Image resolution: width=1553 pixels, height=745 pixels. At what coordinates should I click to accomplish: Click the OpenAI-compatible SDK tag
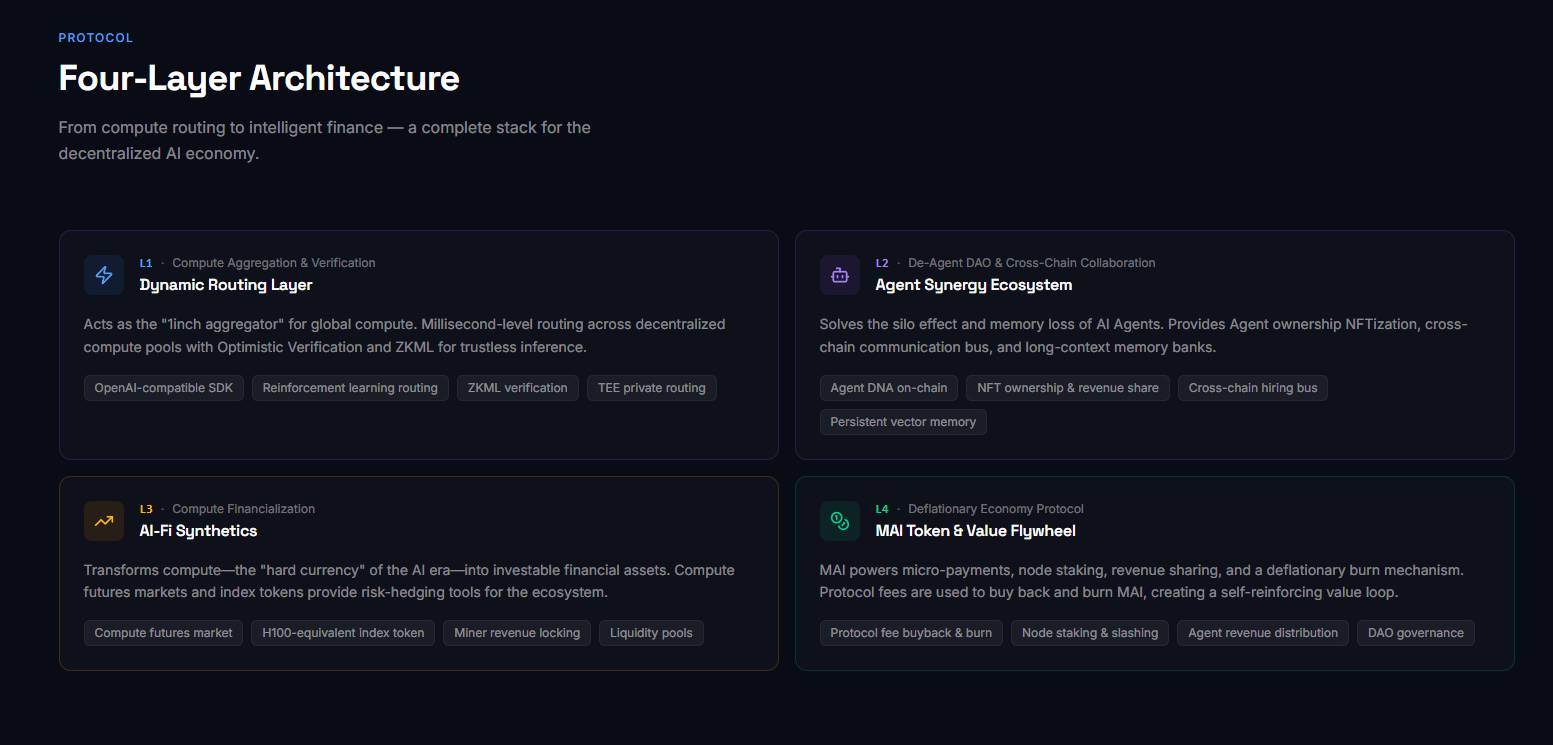[164, 388]
